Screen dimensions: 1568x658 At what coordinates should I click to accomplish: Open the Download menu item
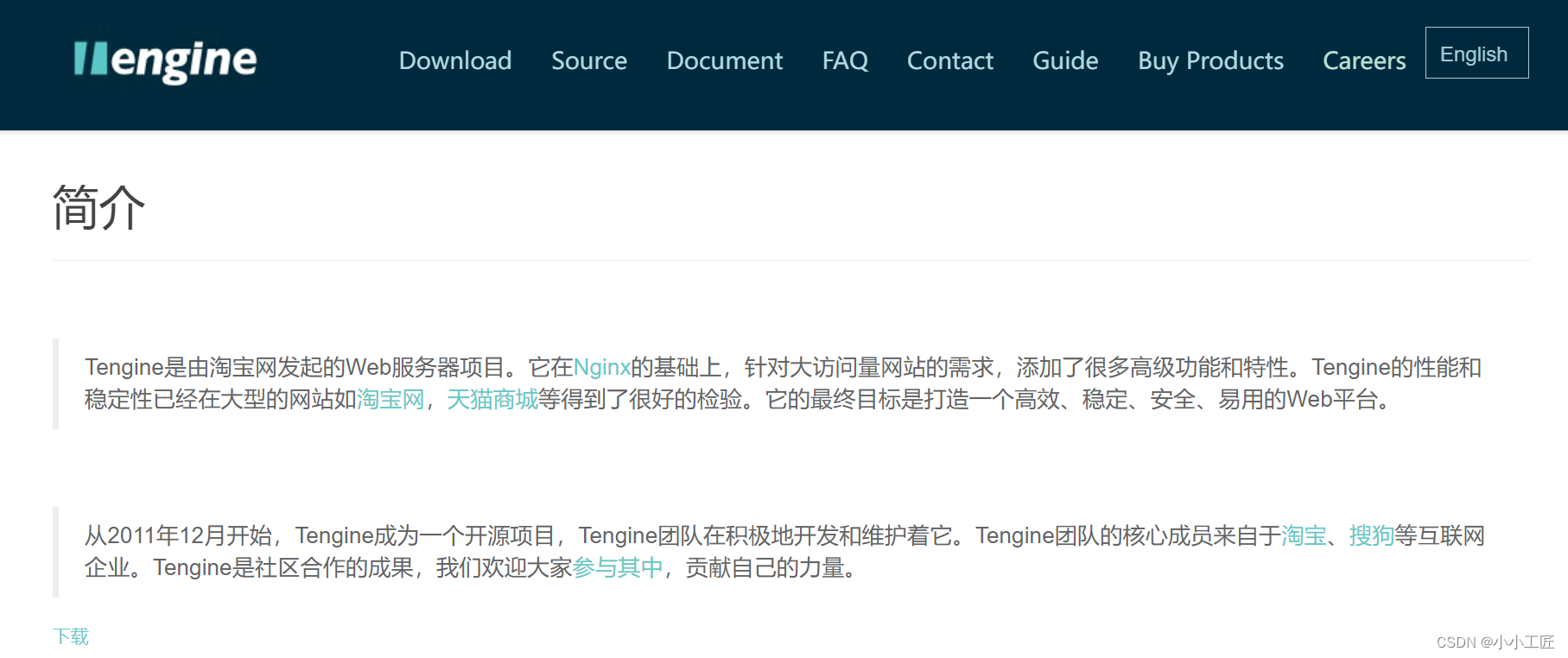coord(455,60)
